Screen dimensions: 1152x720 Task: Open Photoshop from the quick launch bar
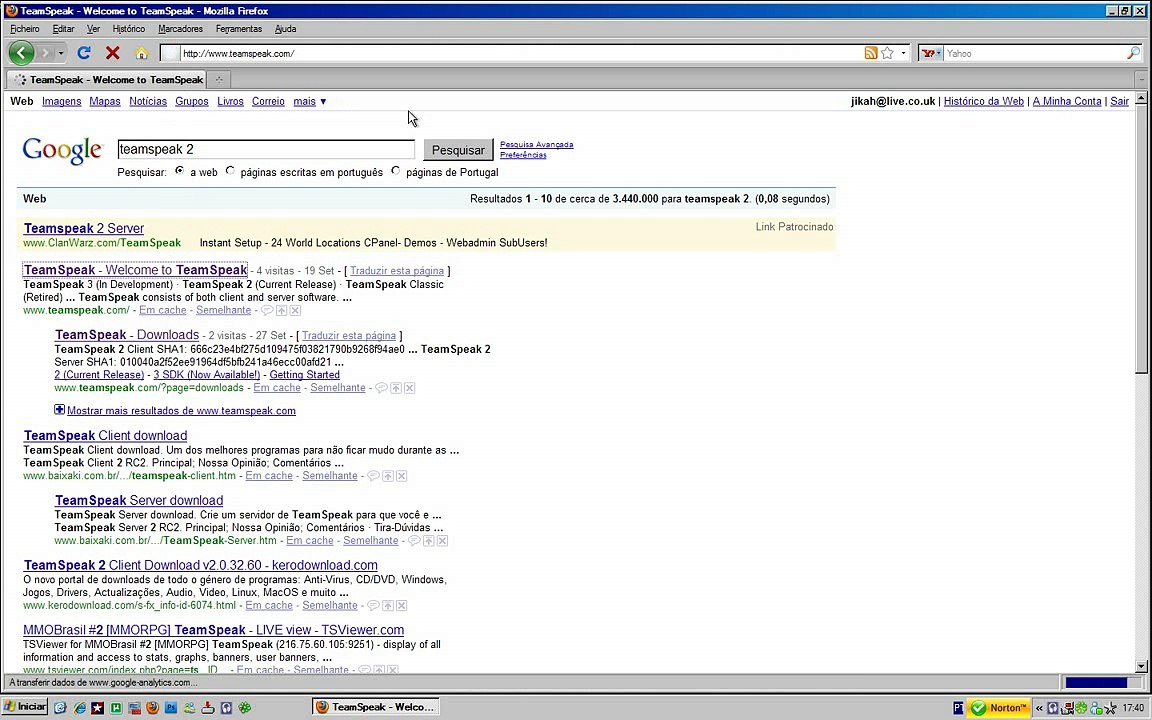click(170, 708)
